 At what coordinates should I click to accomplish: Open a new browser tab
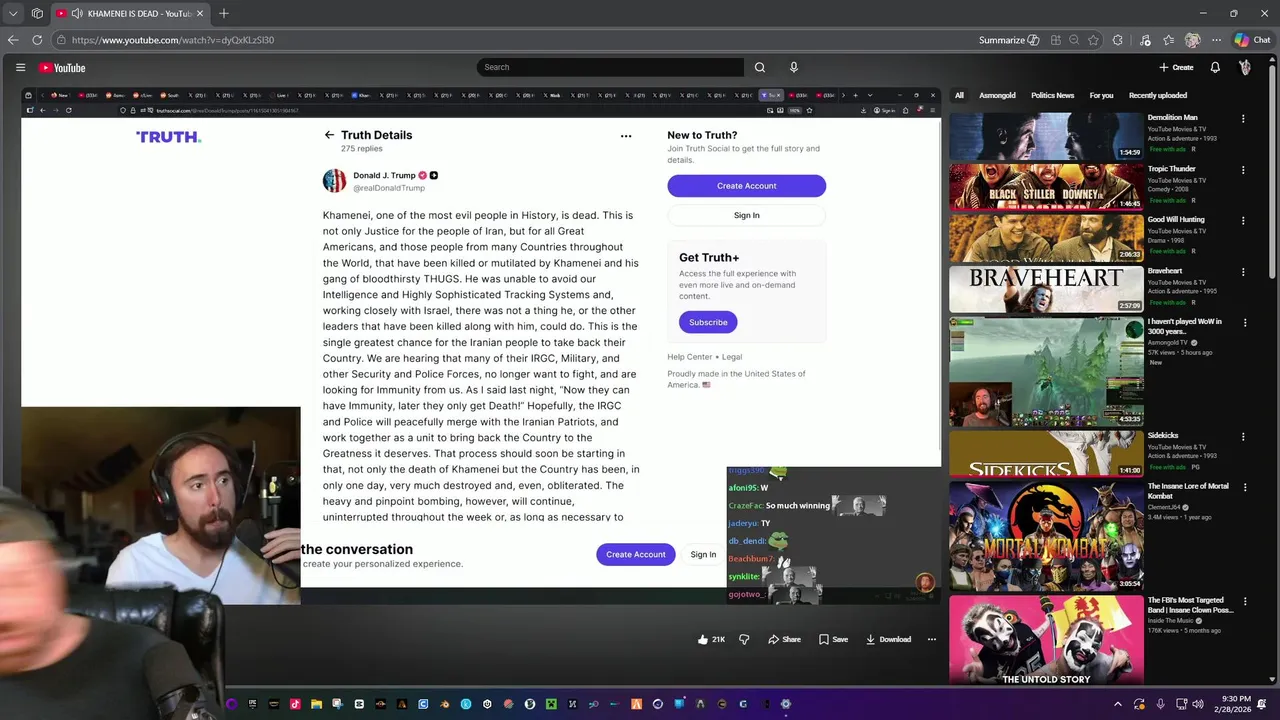click(224, 13)
